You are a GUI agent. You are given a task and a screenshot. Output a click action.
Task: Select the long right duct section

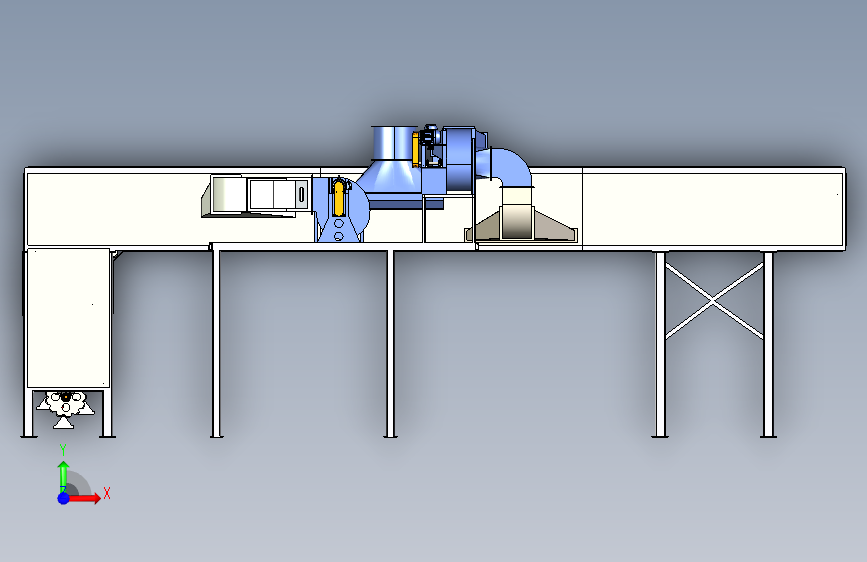coord(713,208)
